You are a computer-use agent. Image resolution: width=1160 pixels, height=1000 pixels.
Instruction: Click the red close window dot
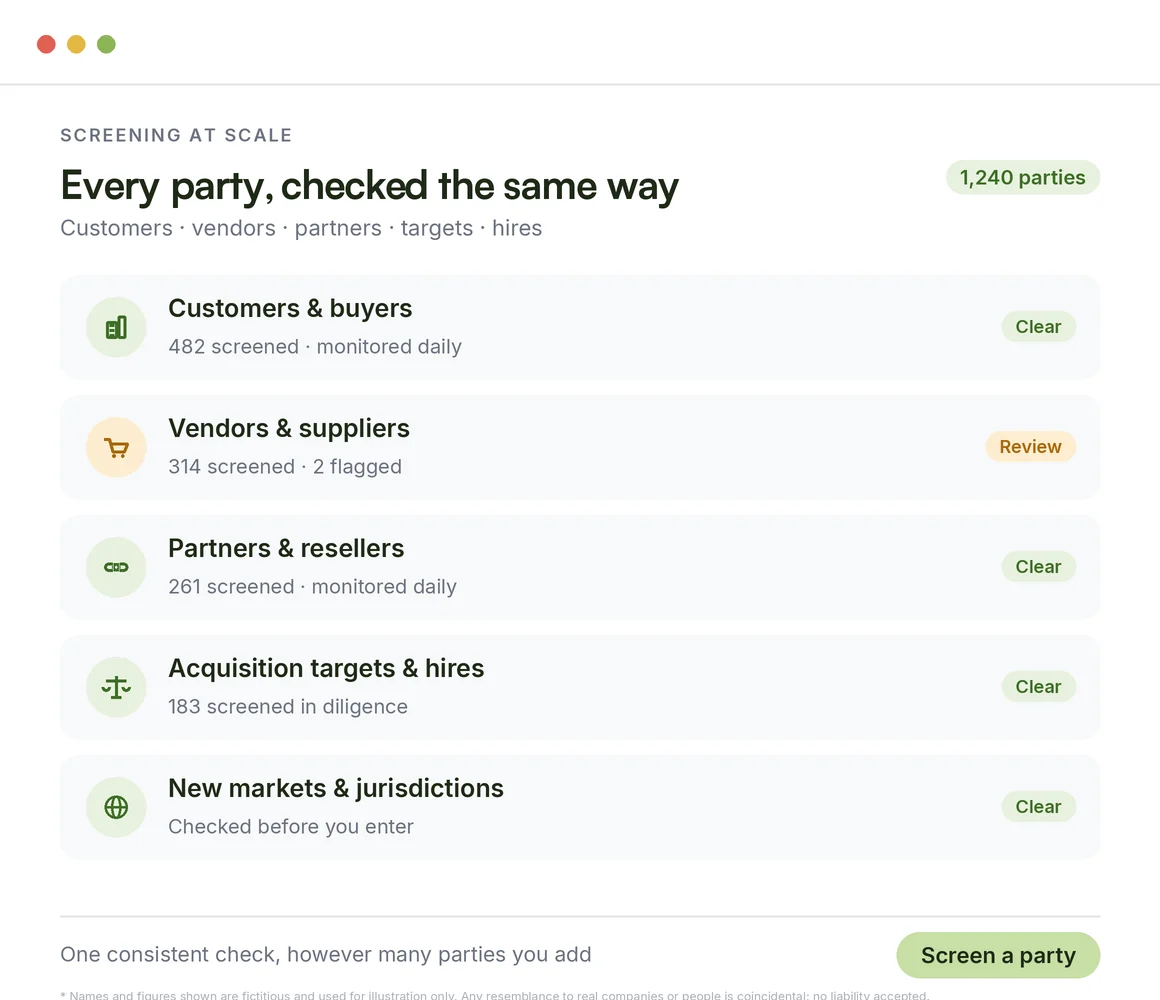tap(47, 44)
